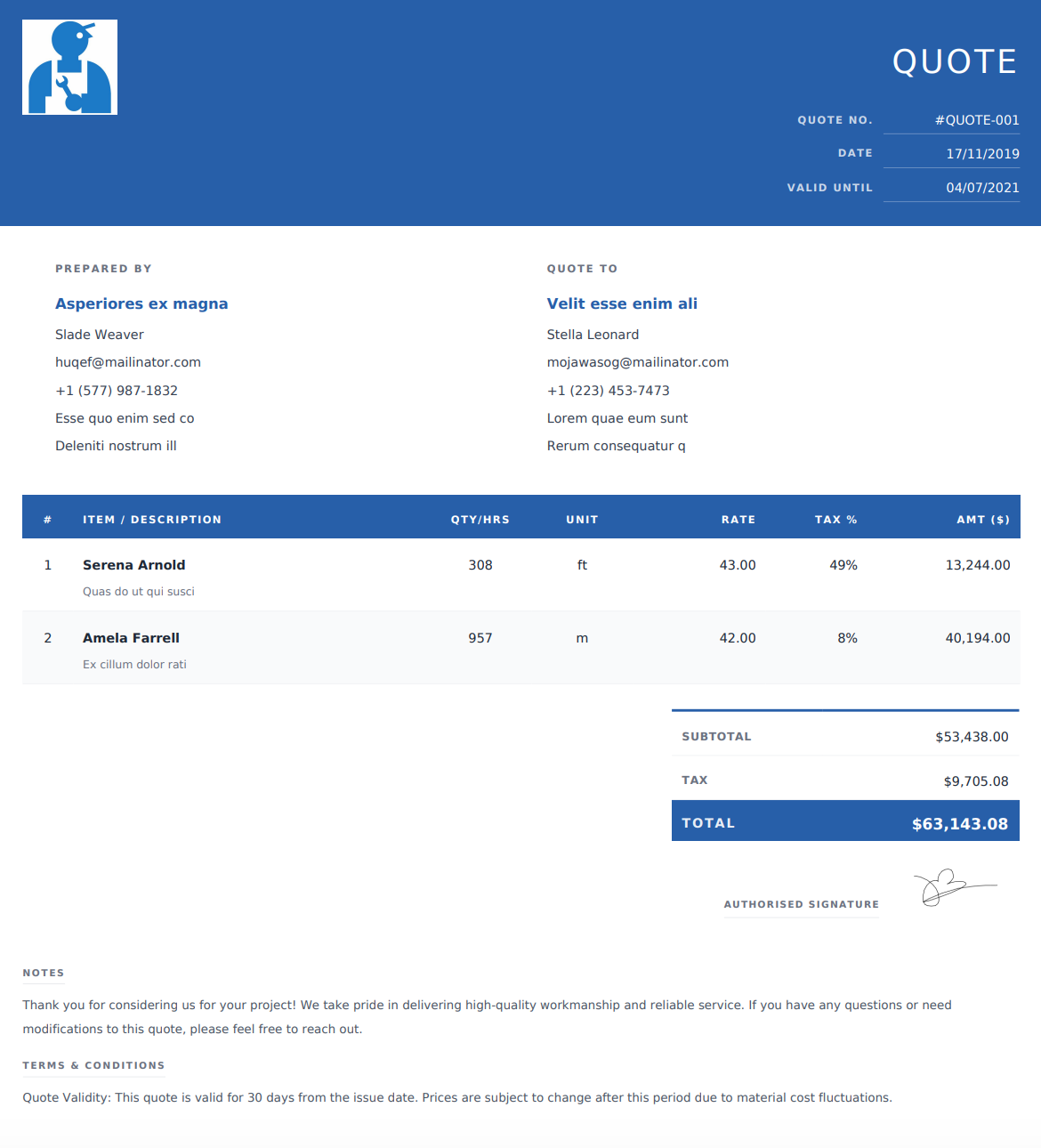Select the company name Asperiores ex magna
Viewport: 1041px width, 1148px height.
(141, 303)
